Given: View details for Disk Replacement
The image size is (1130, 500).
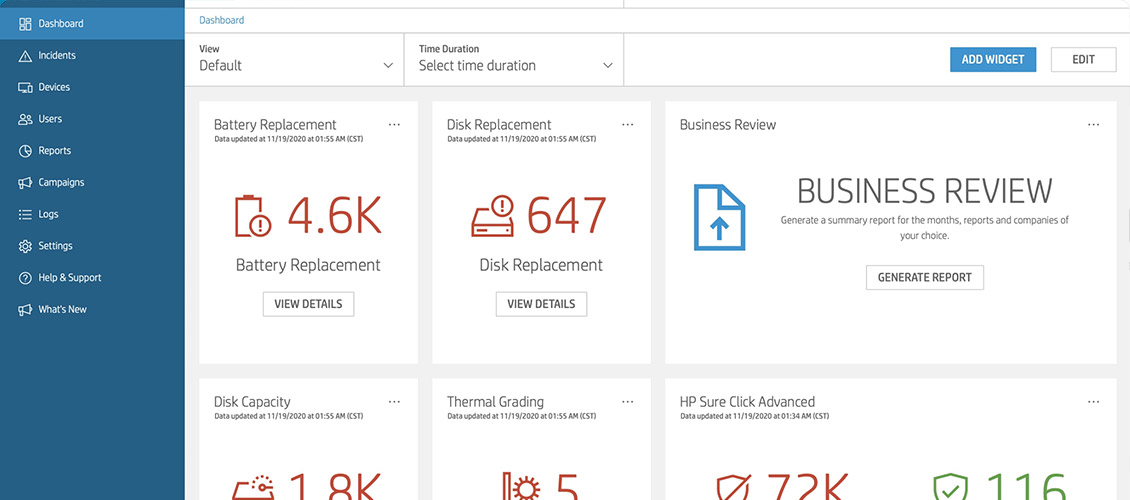Looking at the screenshot, I should click(541, 304).
